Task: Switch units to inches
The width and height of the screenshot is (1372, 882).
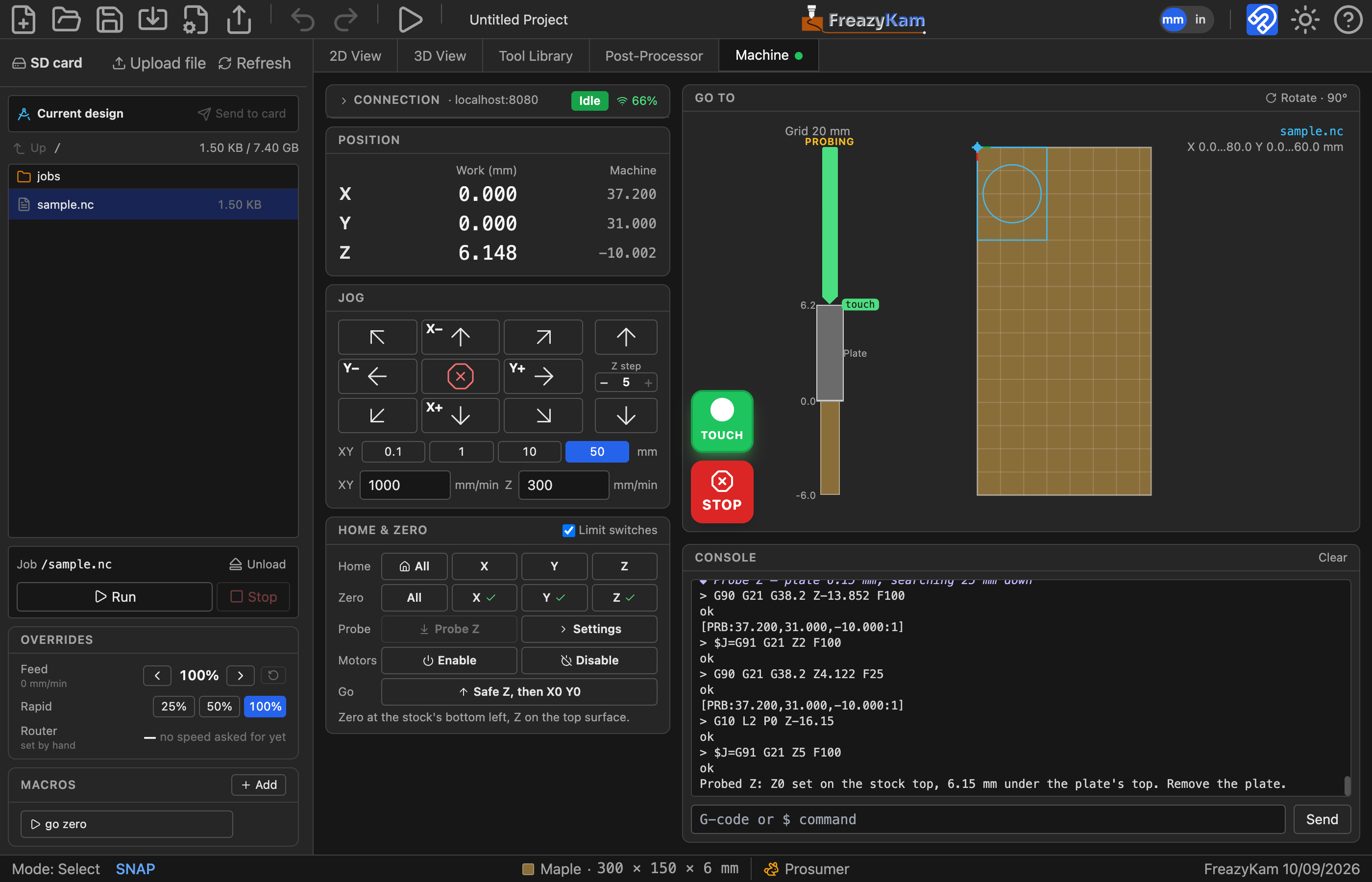Action: point(1200,20)
